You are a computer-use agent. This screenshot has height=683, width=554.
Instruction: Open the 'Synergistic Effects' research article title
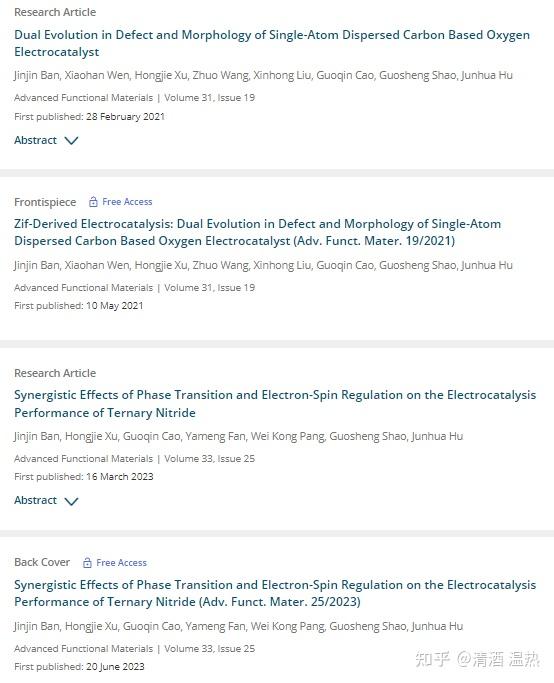click(x=275, y=404)
